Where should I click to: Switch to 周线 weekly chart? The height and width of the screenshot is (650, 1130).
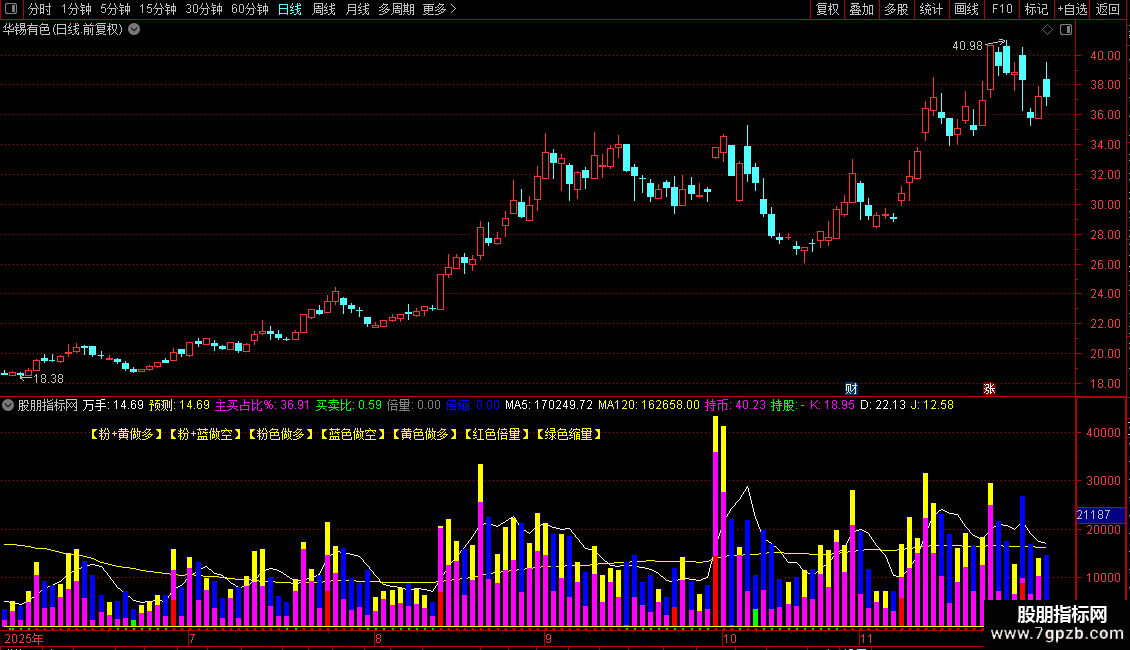(324, 9)
